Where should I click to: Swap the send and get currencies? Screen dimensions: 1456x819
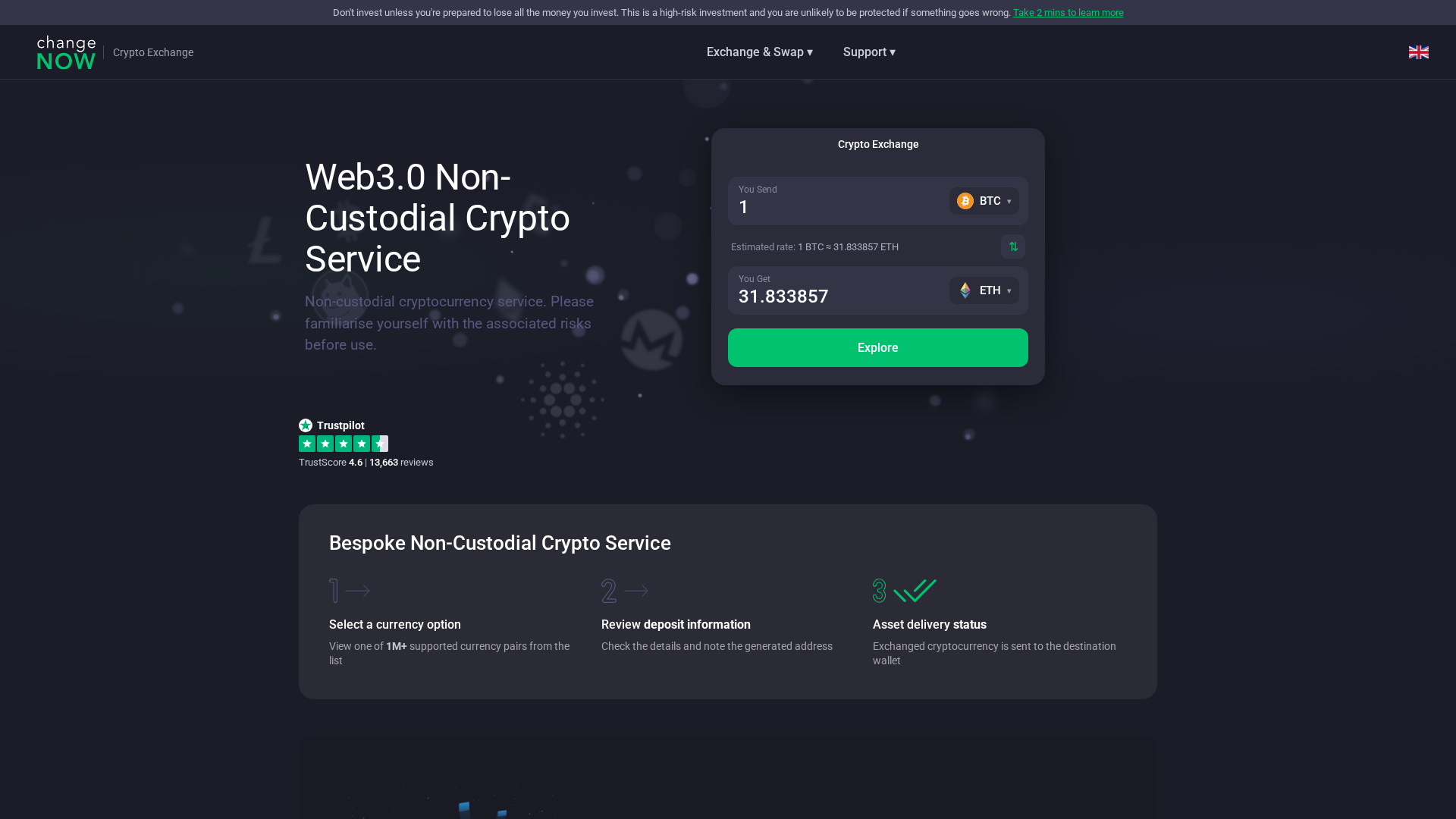1012,246
